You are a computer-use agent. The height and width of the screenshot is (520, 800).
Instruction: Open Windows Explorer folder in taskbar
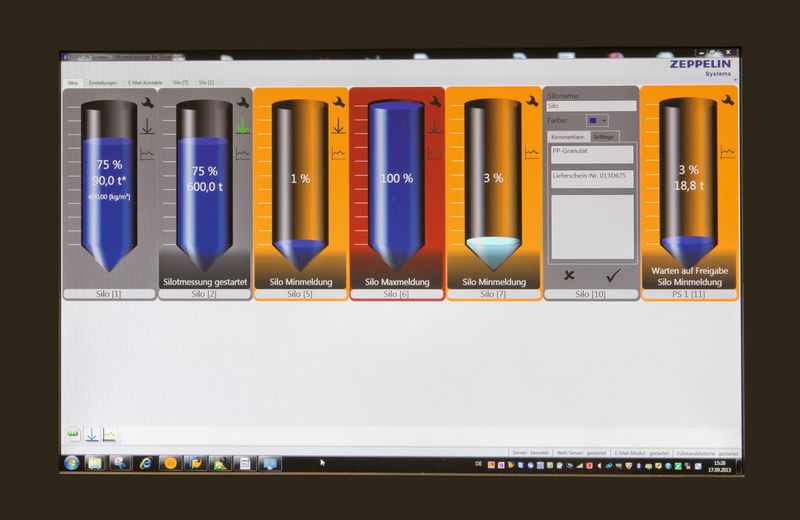[x=95, y=463]
